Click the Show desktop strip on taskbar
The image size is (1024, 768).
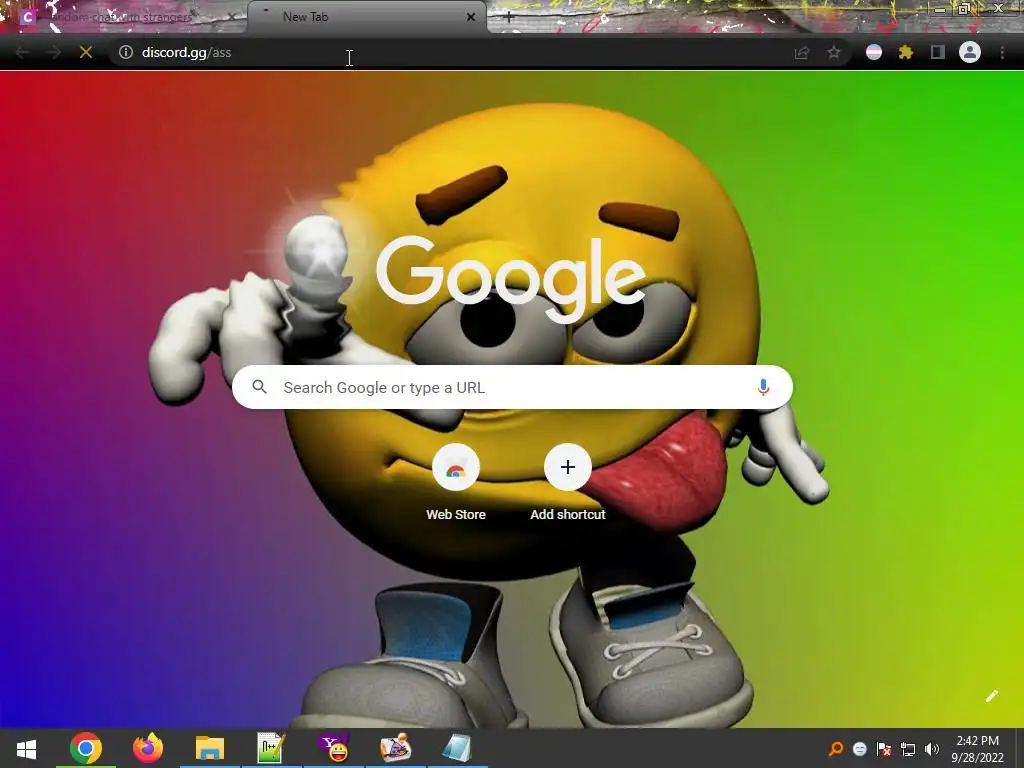click(x=1020, y=748)
